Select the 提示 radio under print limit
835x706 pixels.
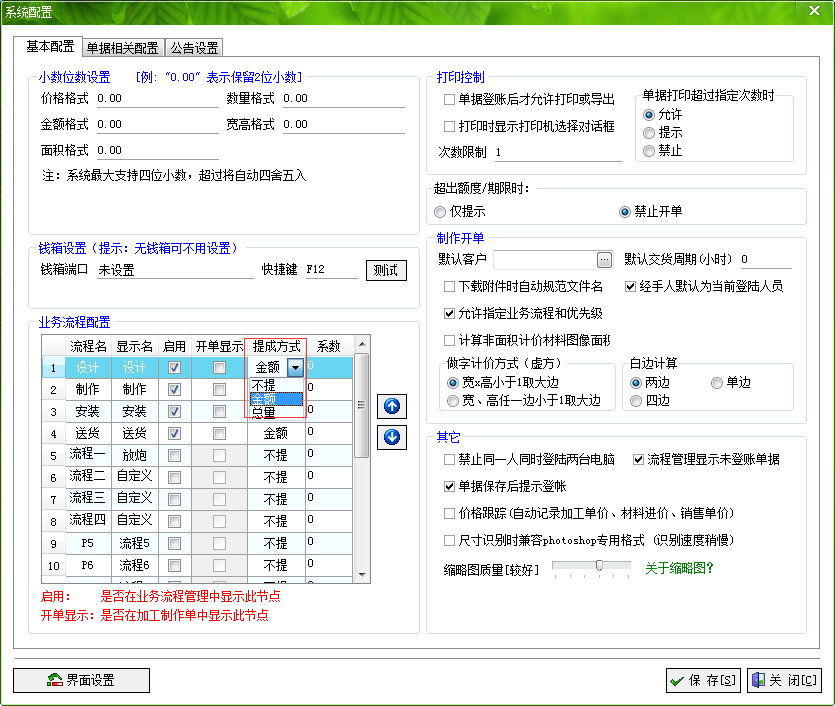click(650, 133)
